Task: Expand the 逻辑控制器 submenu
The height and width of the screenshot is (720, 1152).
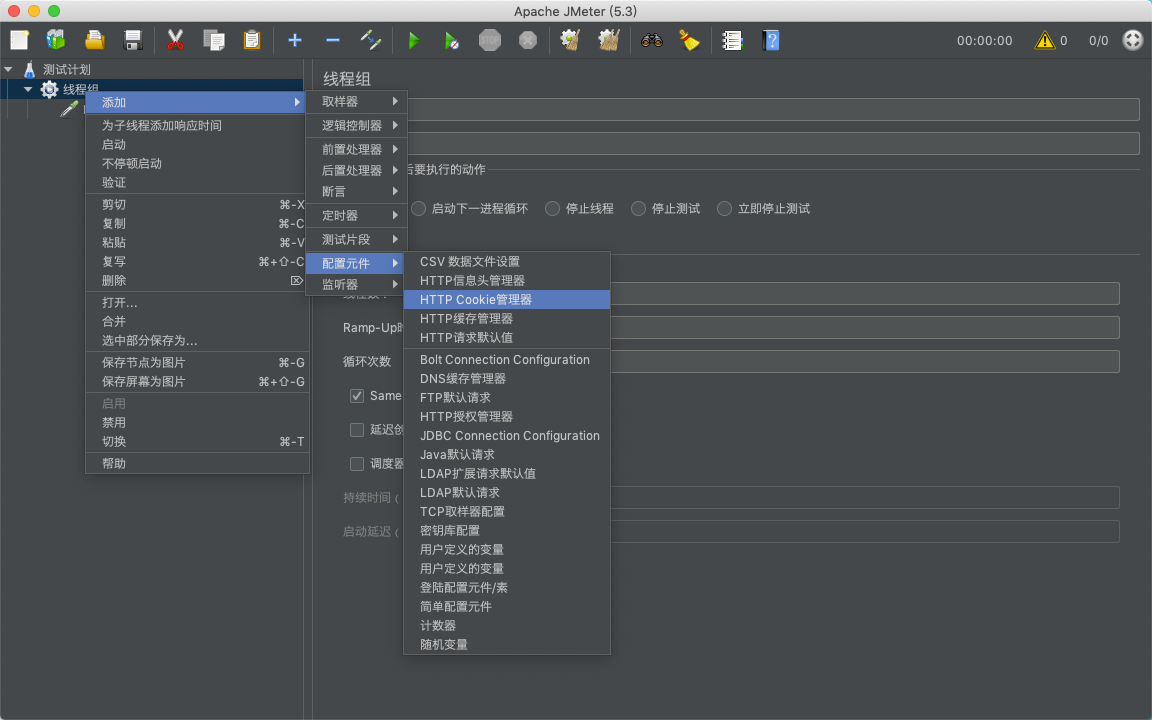Action: [356, 126]
